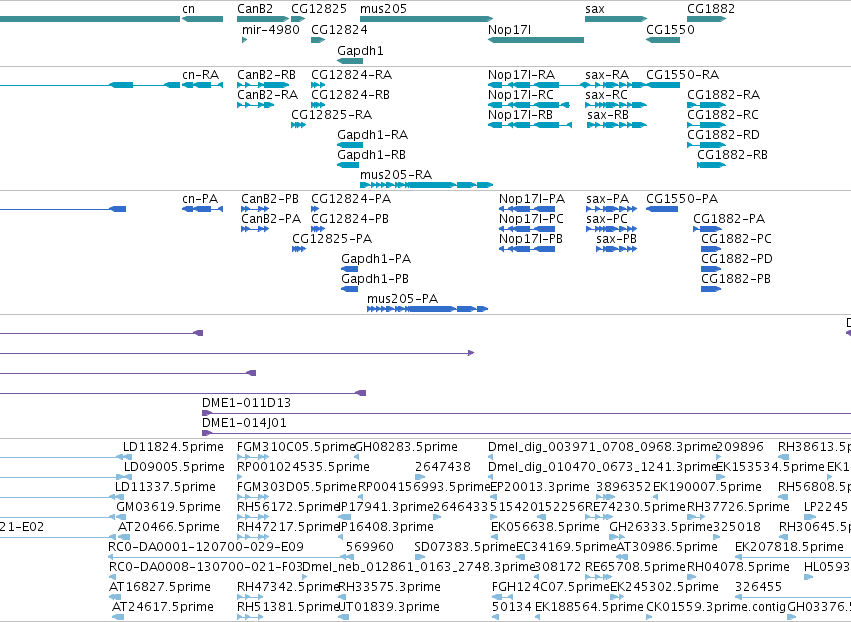851x622 pixels.
Task: Click the teal Gapdh1 gene bar
Action: (350, 61)
